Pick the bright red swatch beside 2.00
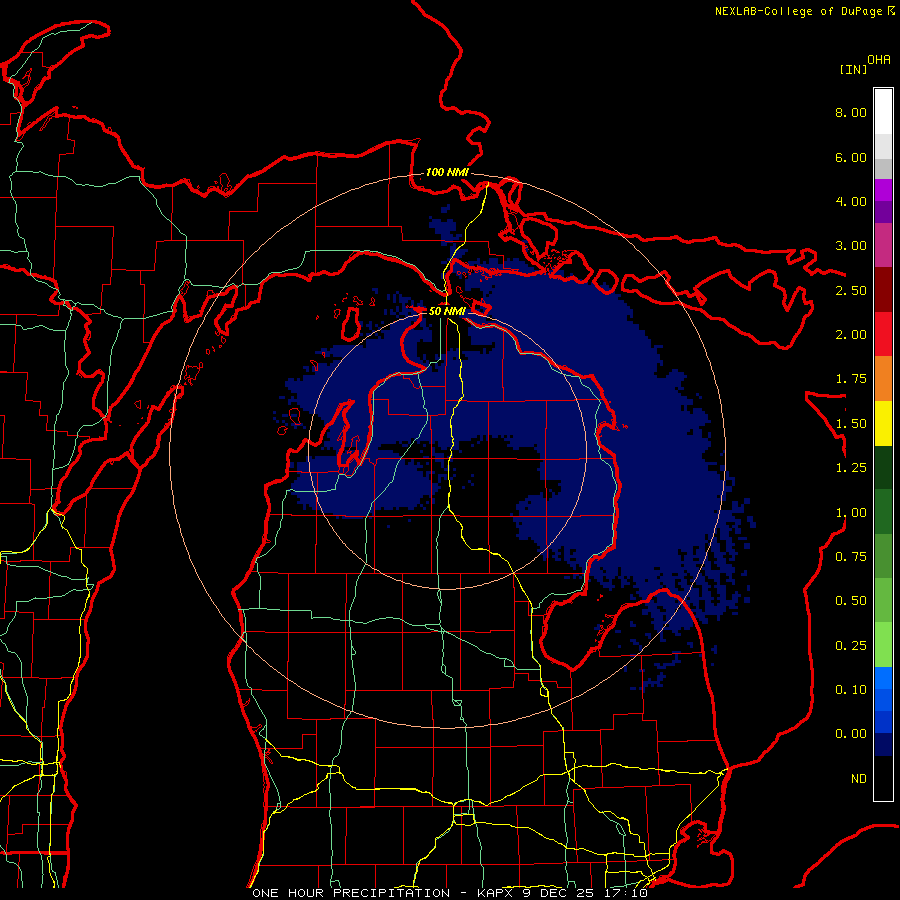This screenshot has height=900, width=900. [883, 335]
